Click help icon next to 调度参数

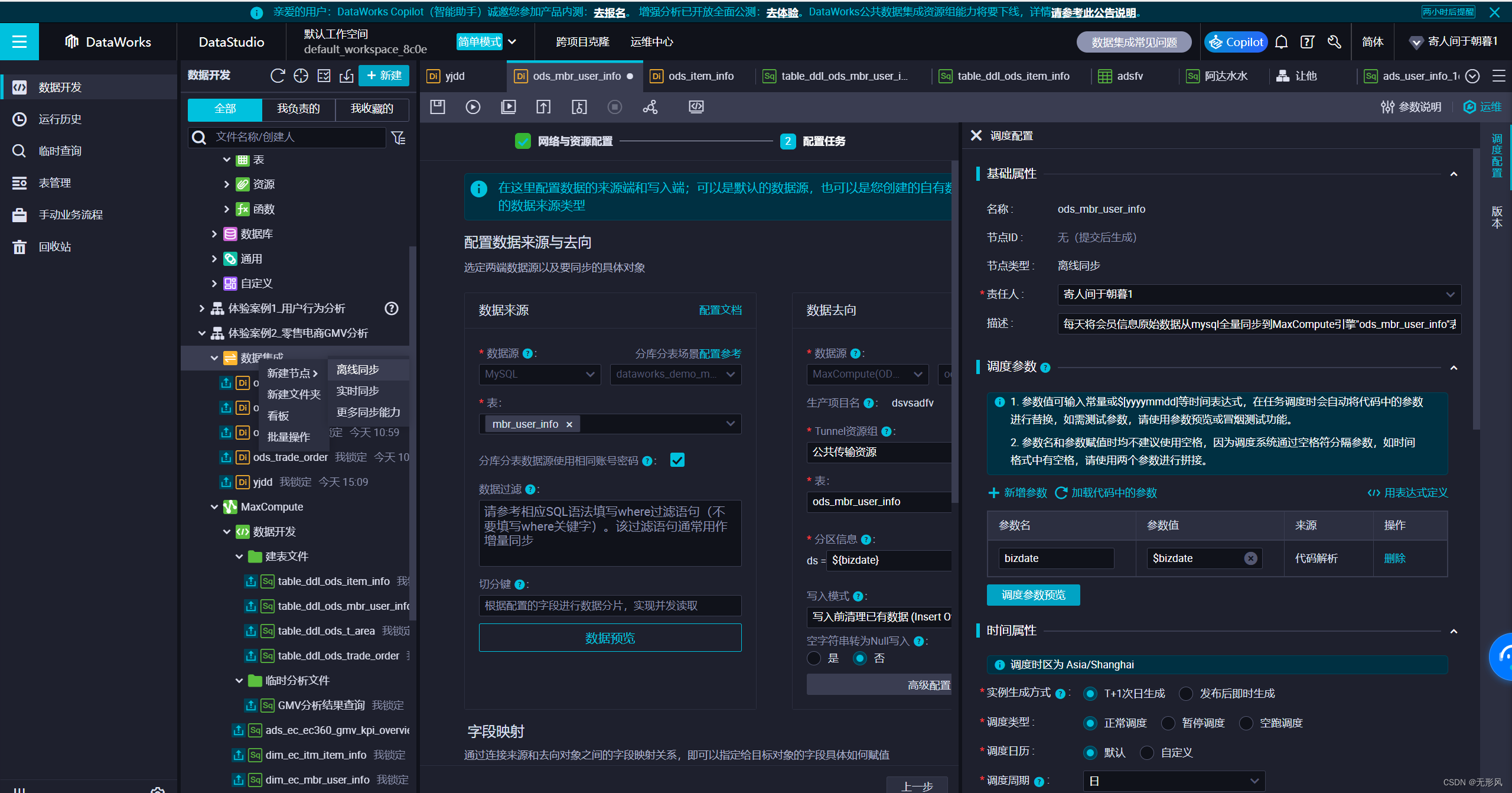(x=1045, y=368)
